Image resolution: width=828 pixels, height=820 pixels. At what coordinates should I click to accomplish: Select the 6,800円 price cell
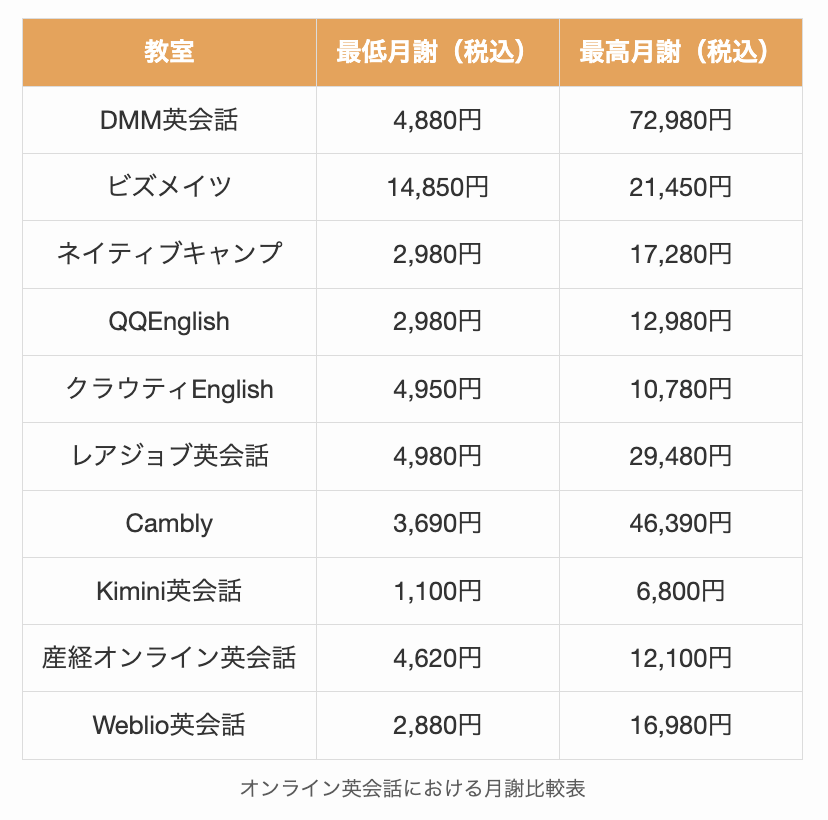[680, 591]
